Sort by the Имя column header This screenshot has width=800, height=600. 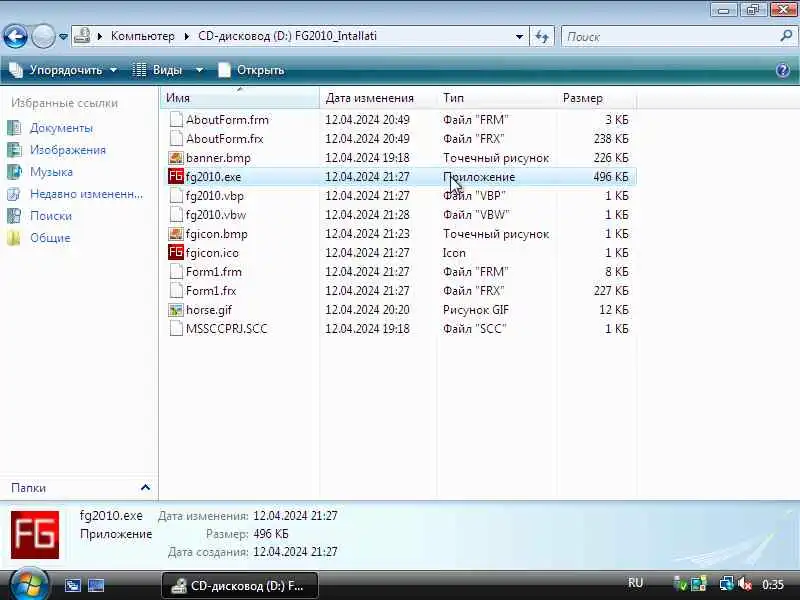coord(239,97)
